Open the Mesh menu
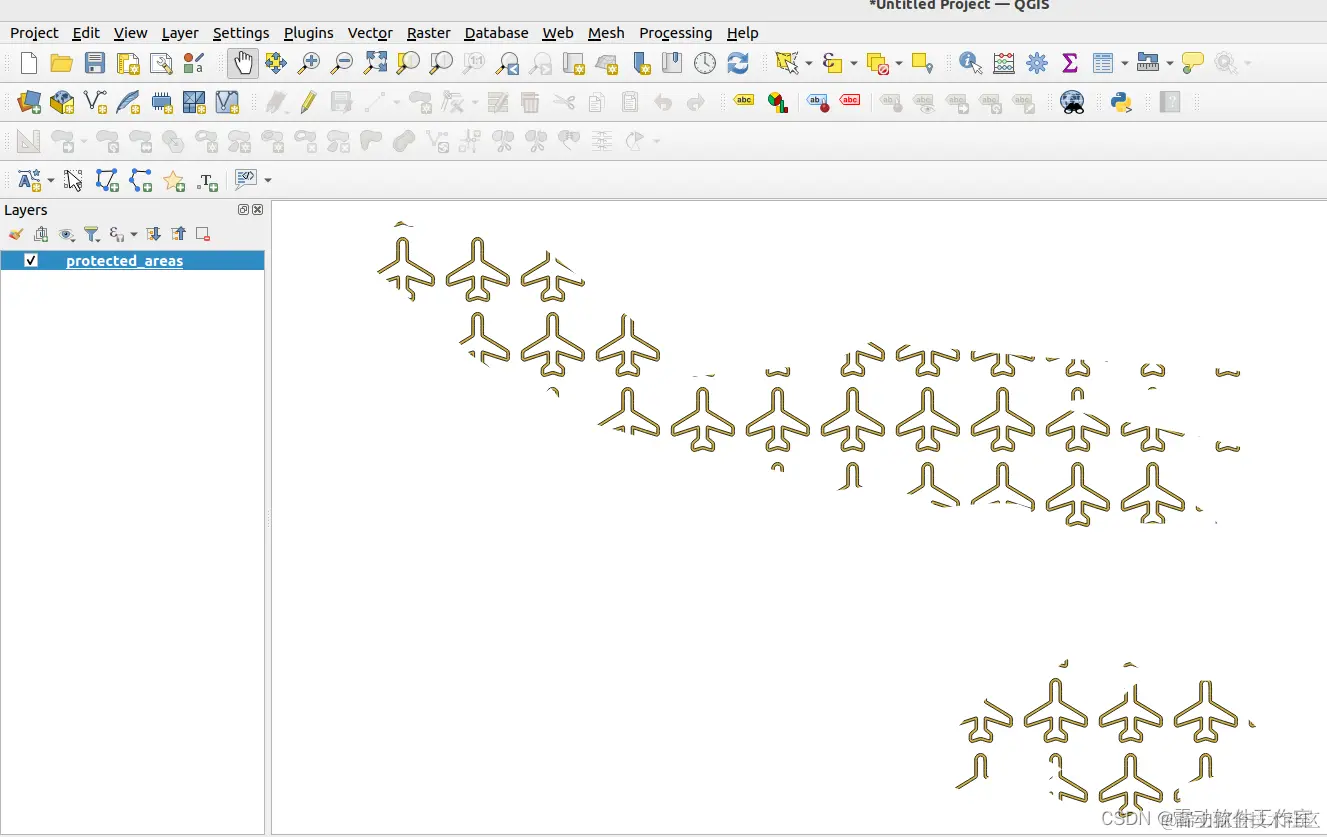Viewport: 1327px width, 837px height. (x=606, y=33)
